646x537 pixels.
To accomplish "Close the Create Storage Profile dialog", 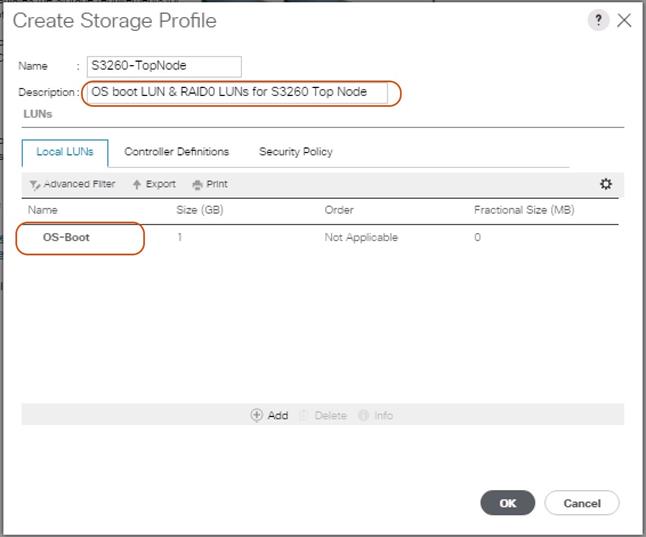I will pos(625,21).
